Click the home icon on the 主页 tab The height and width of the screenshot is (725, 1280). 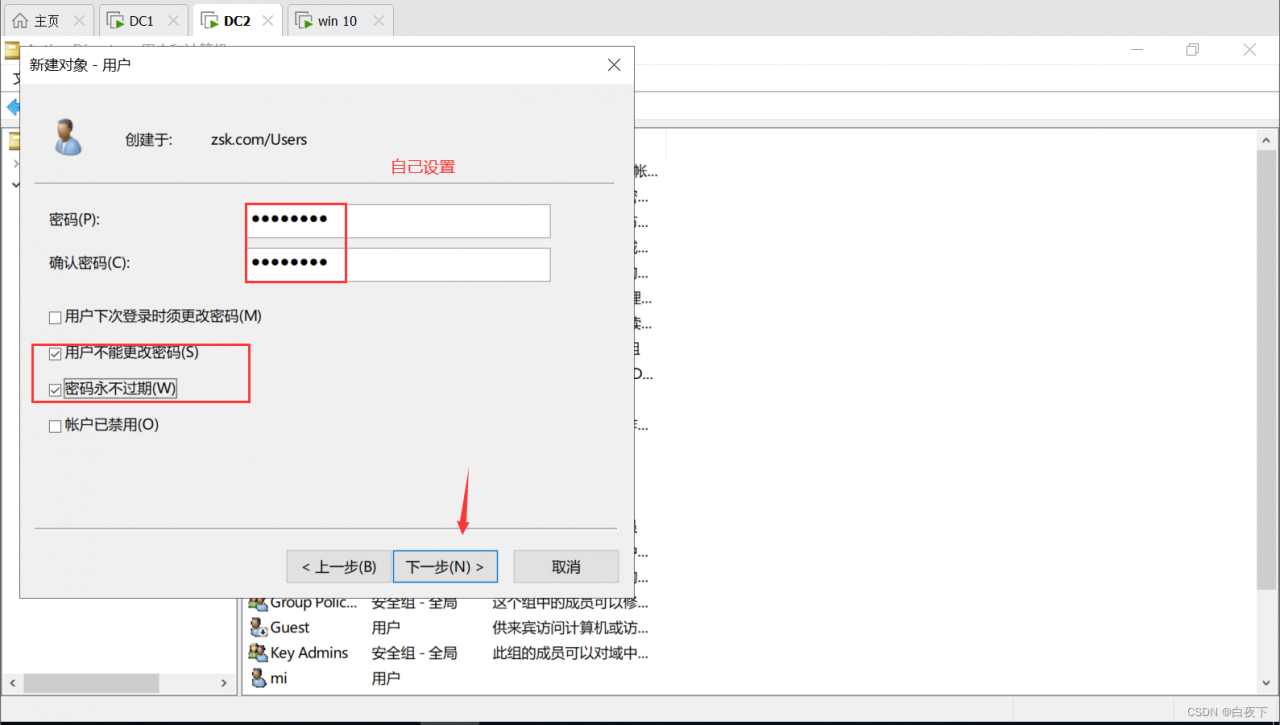pos(19,18)
